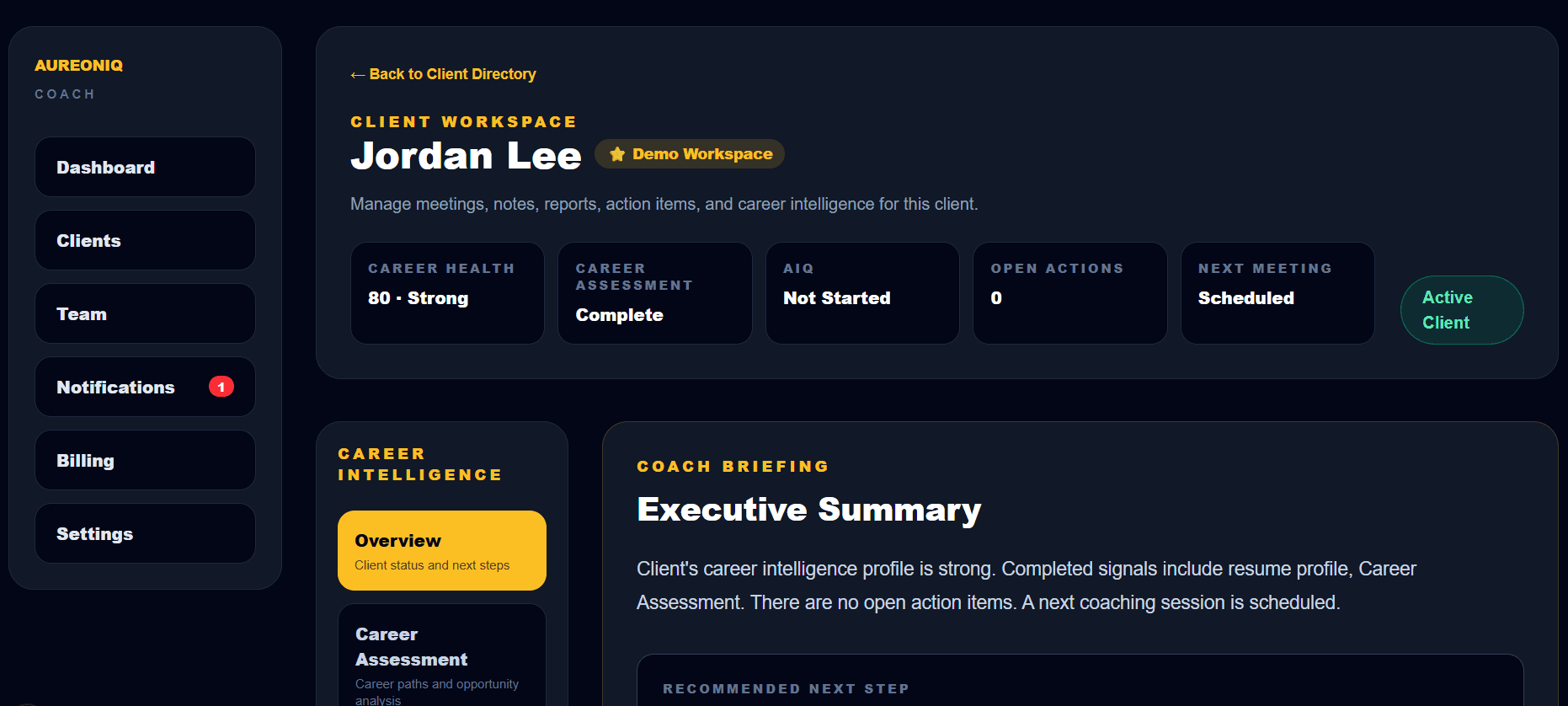Select the AIQ Not Started card
The width and height of the screenshot is (1568, 706).
coord(862,293)
